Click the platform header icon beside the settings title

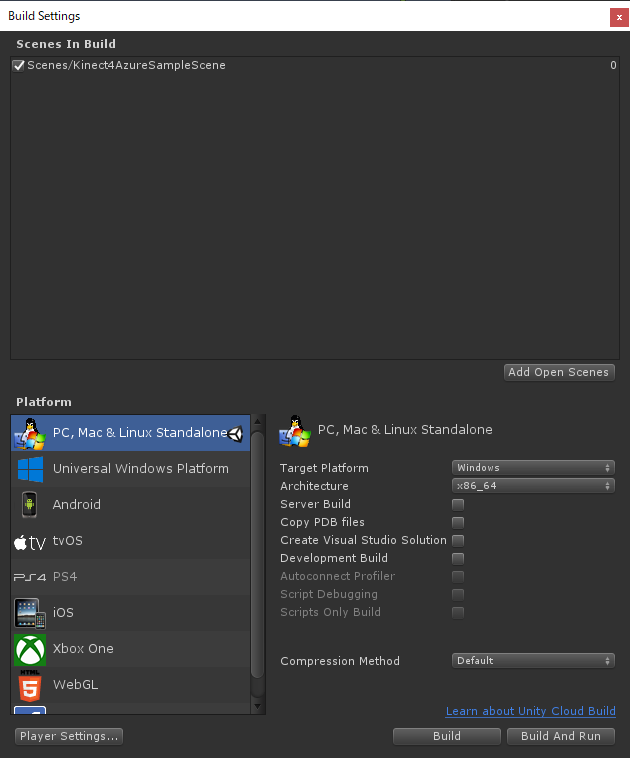(x=294, y=431)
